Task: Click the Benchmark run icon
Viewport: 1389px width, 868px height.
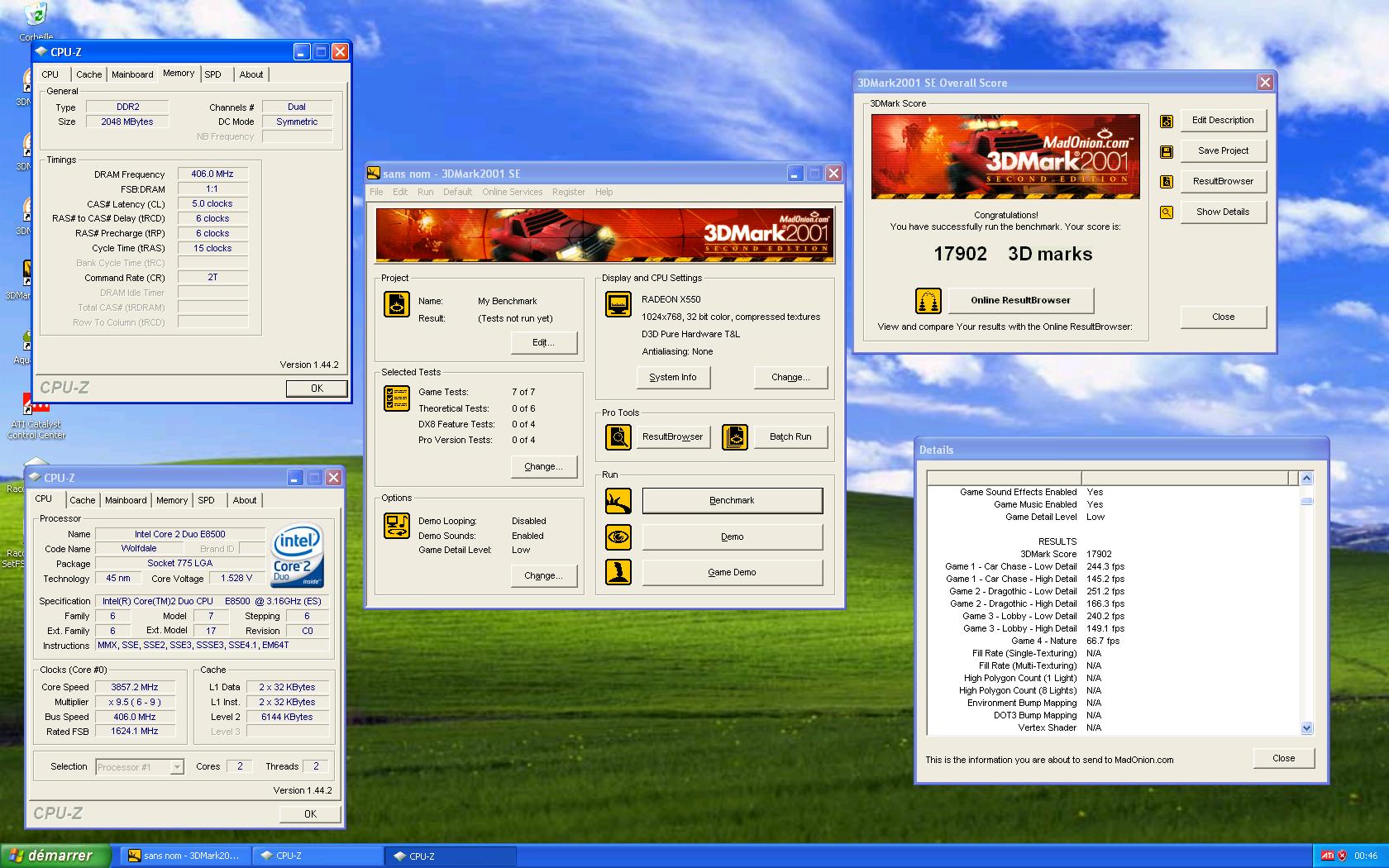Action: point(618,500)
